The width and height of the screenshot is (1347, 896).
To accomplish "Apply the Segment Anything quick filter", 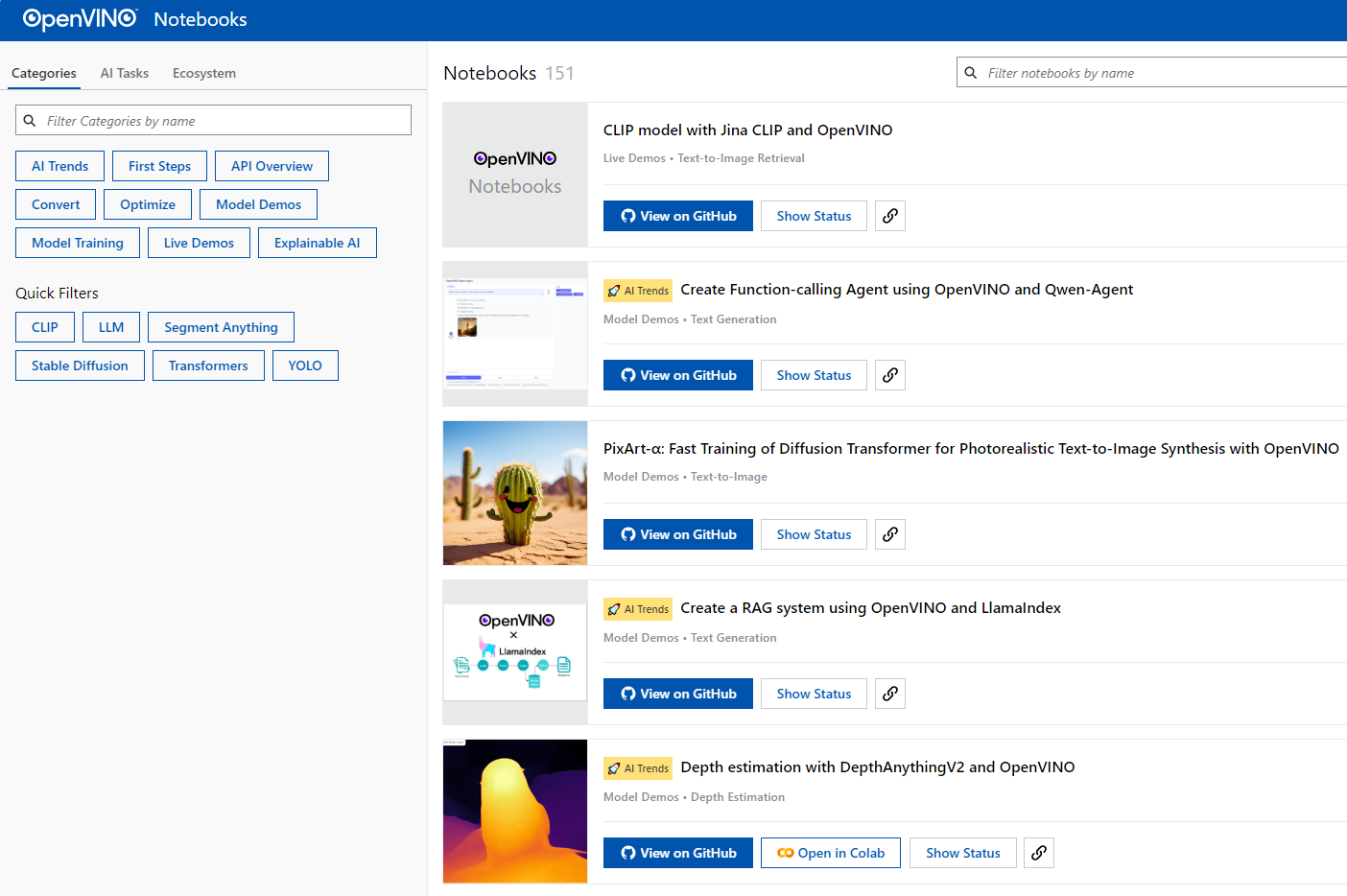I will pos(221,327).
